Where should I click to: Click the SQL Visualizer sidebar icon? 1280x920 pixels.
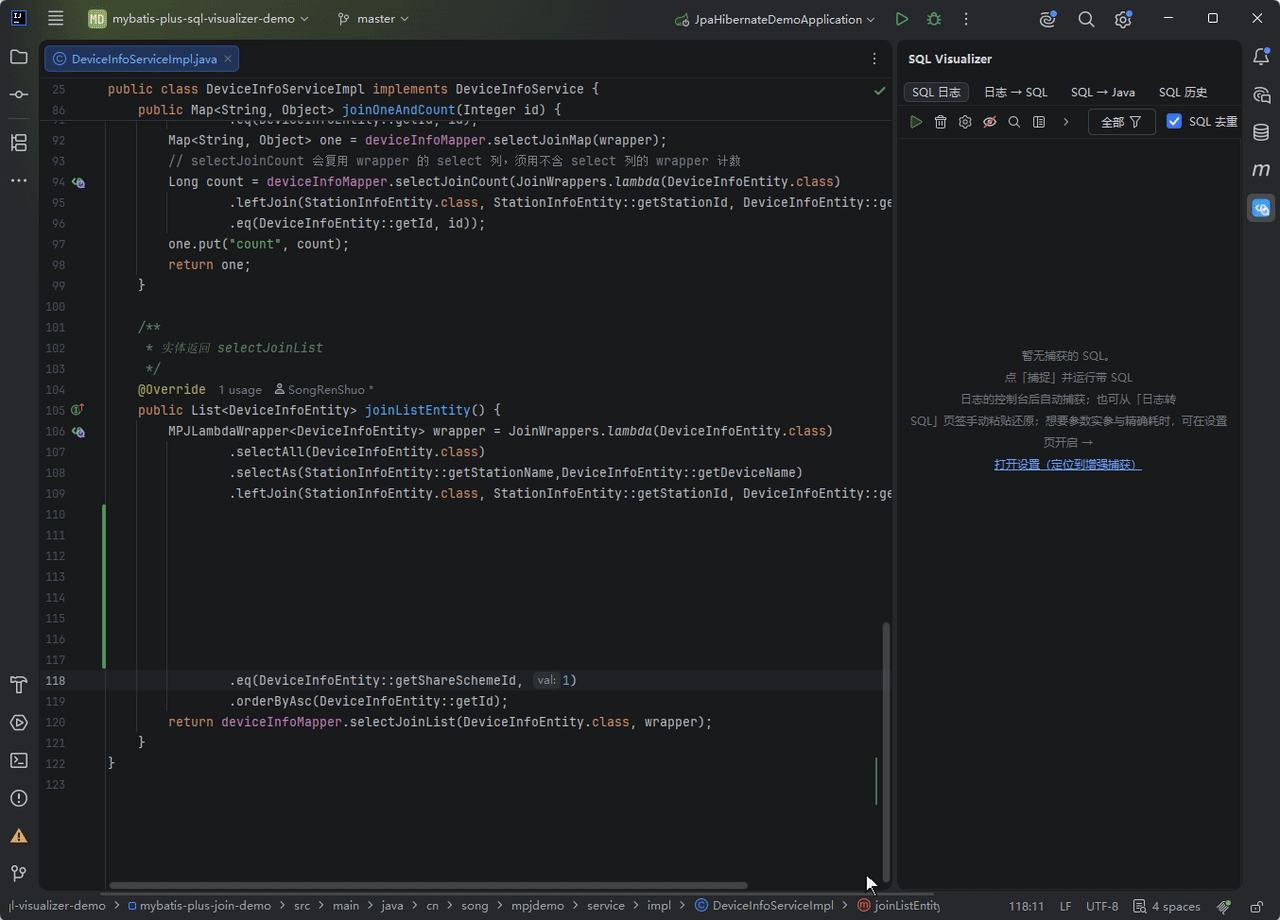[1261, 208]
